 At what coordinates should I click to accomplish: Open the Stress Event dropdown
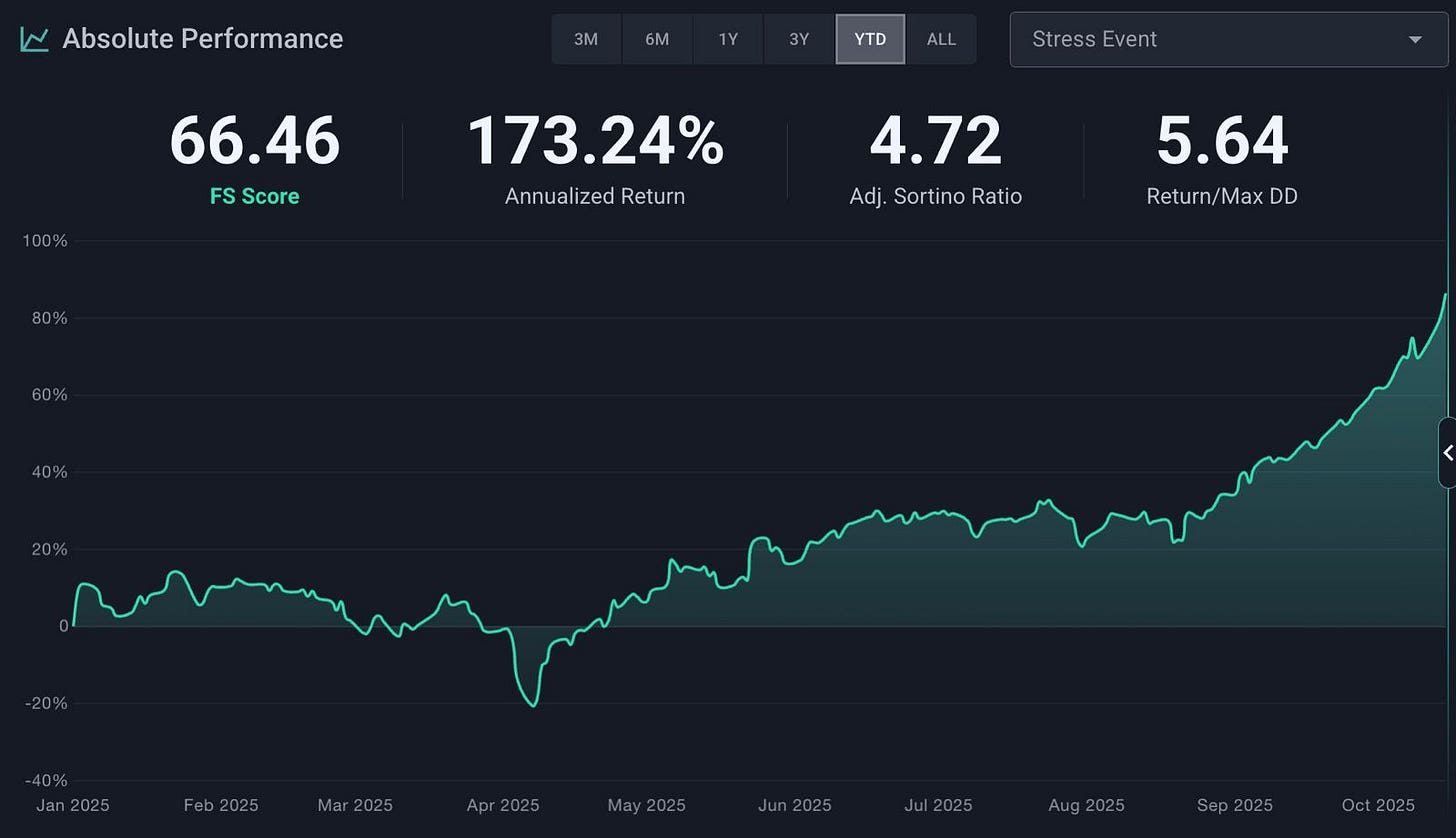pos(1229,40)
